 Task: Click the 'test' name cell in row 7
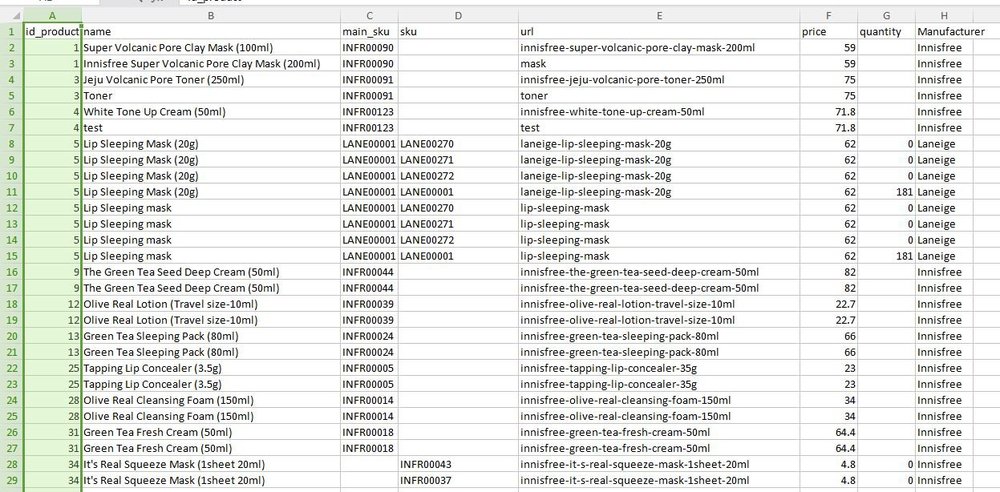211,128
